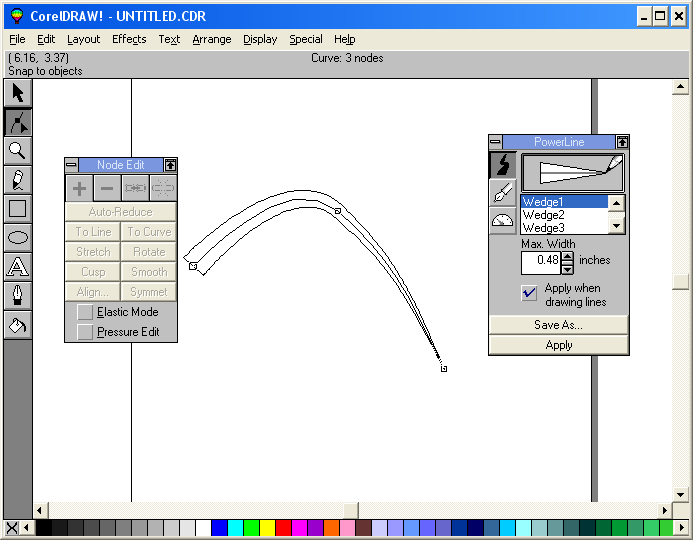The width and height of the screenshot is (693, 540).
Task: Click the PowerLine Apply button
Action: click(x=559, y=345)
